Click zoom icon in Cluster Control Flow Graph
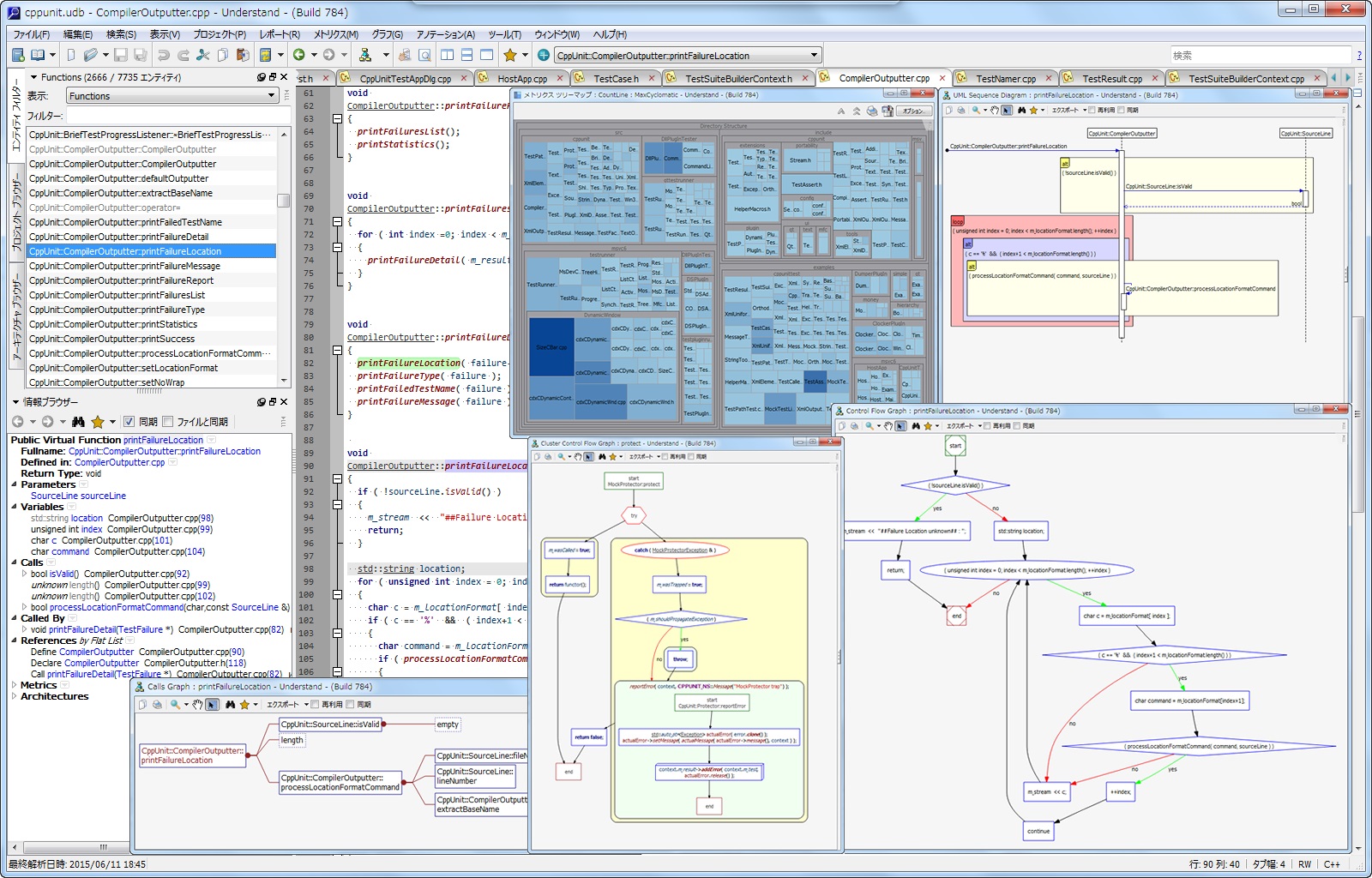Image resolution: width=1372 pixels, height=878 pixels. click(561, 457)
